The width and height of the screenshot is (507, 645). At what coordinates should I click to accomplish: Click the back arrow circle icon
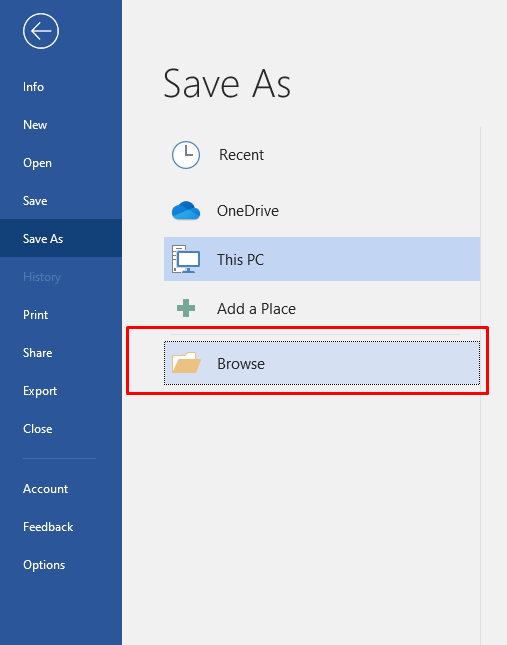41,31
